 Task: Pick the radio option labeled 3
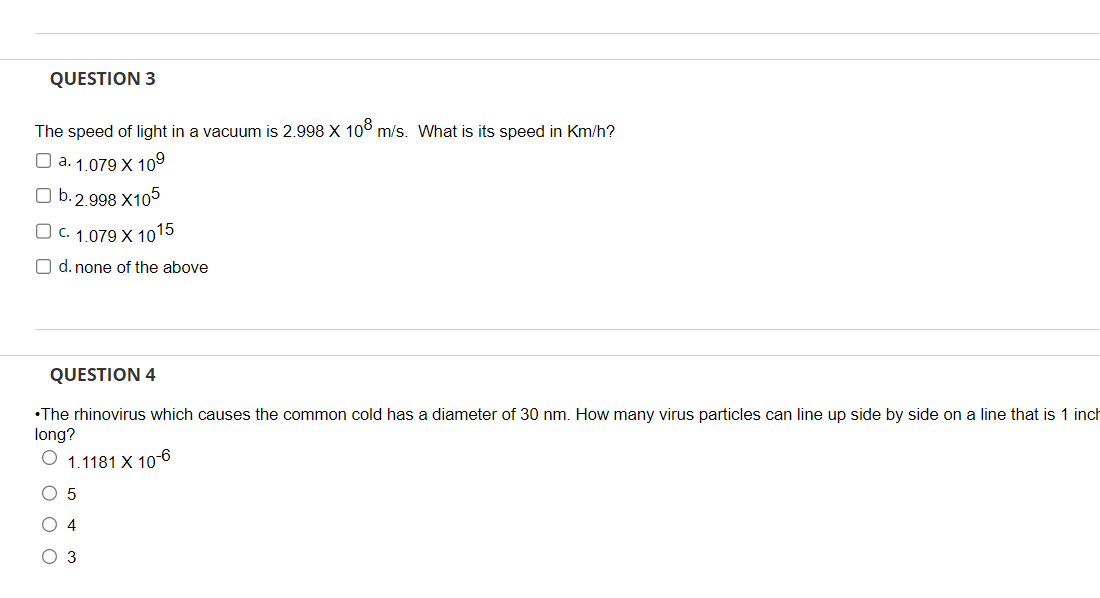pyautogui.click(x=49, y=557)
